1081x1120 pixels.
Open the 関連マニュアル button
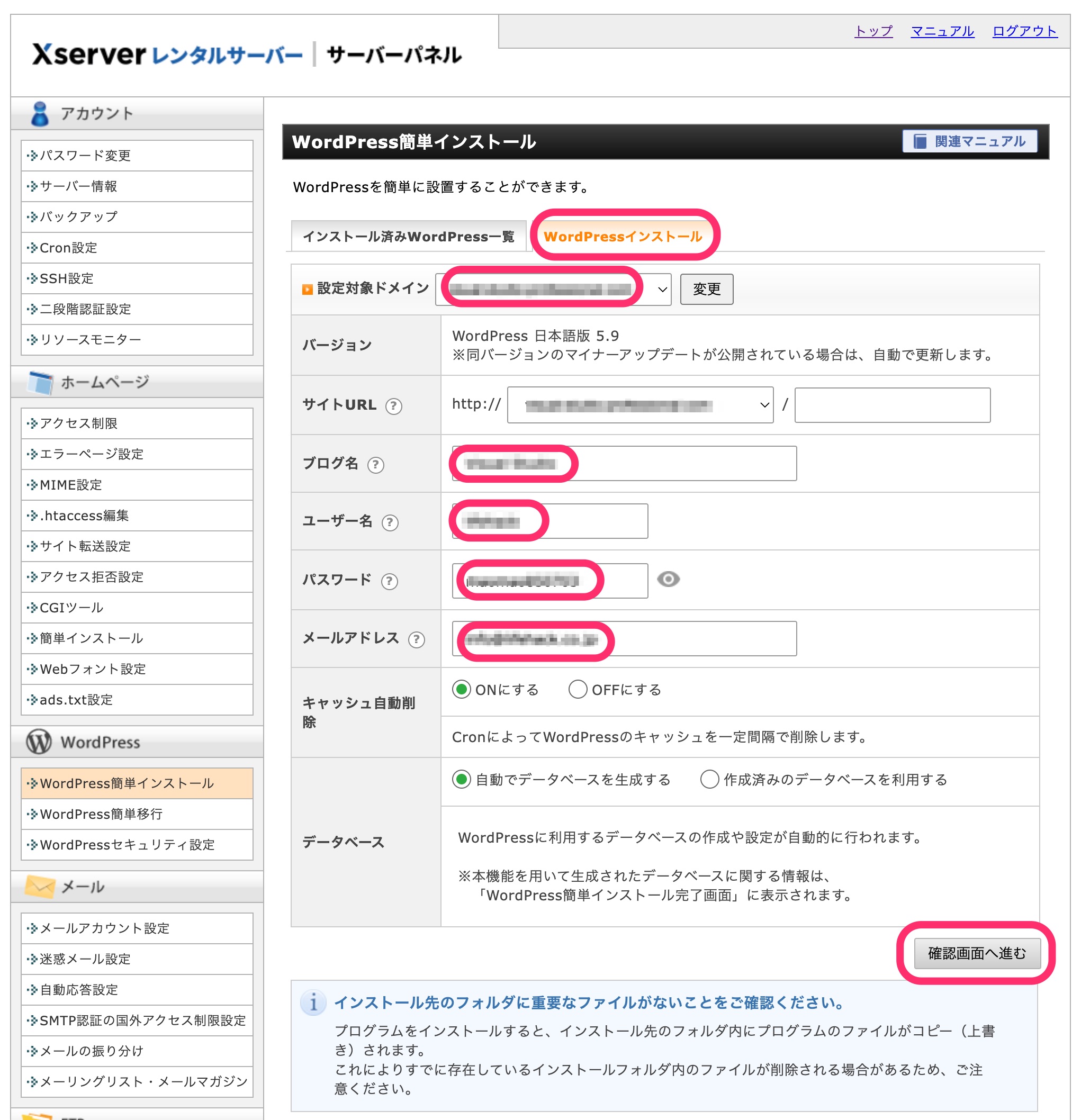[969, 141]
